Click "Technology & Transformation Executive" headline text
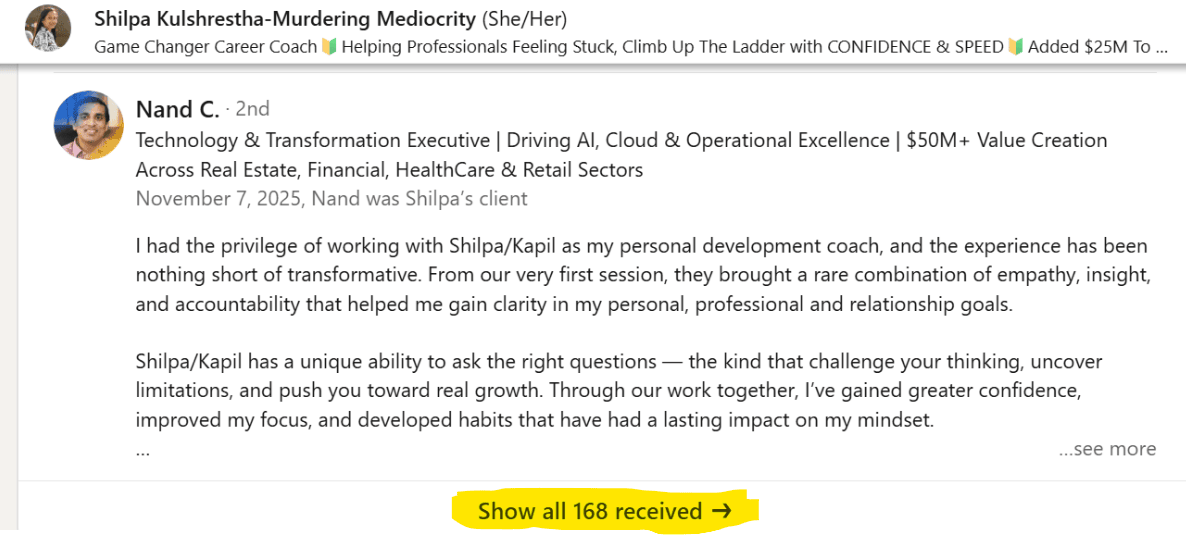 [x=315, y=140]
